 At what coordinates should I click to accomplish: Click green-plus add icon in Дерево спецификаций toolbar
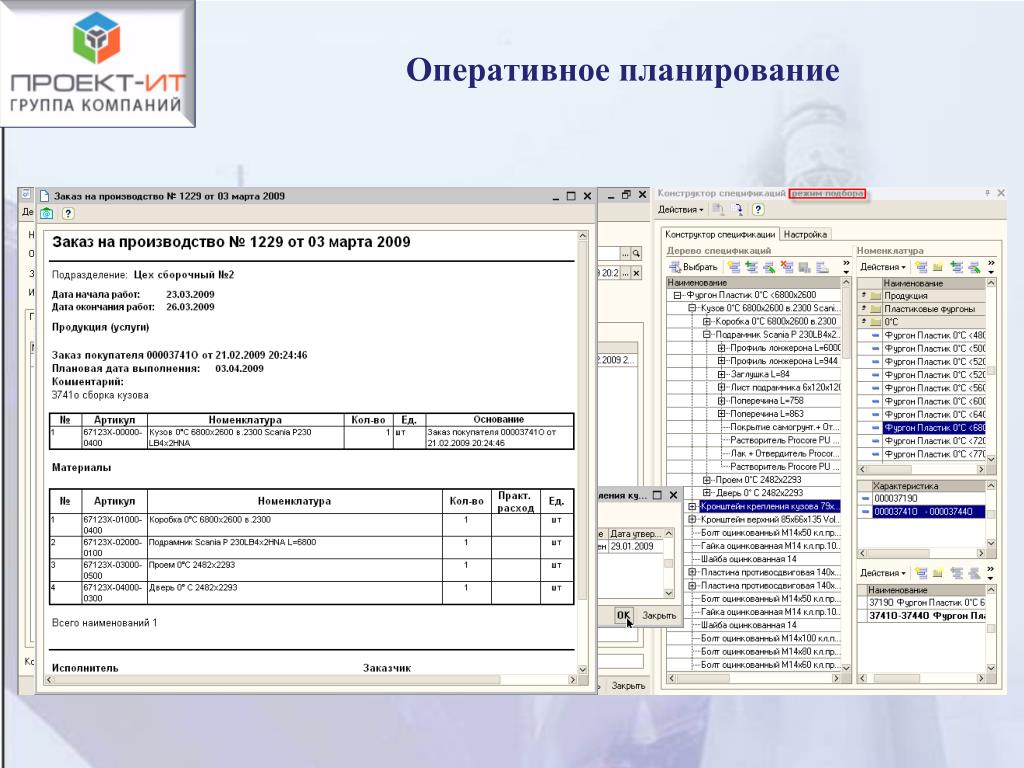point(752,267)
